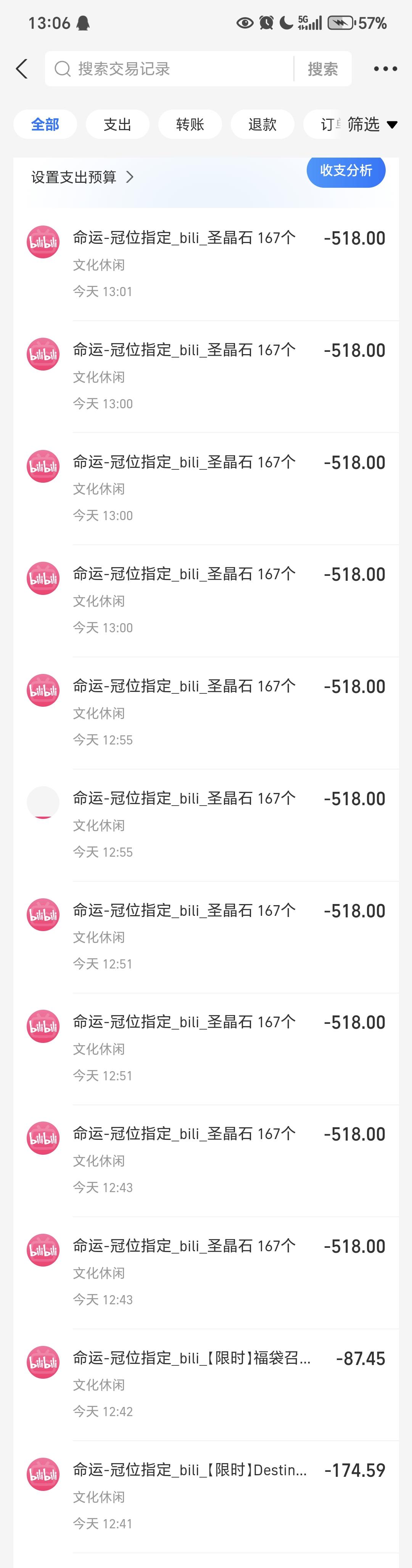412x1568 pixels.
Task: Tap the magnifier icon in search box
Action: coord(63,69)
